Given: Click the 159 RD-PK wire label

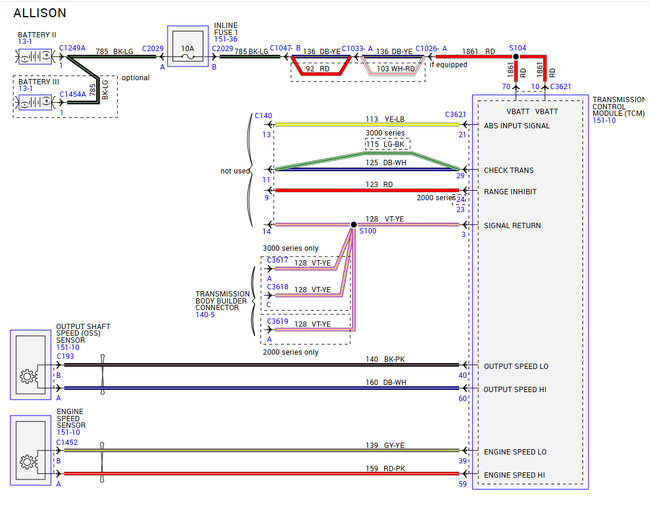Looking at the screenshot, I should pos(385,468).
